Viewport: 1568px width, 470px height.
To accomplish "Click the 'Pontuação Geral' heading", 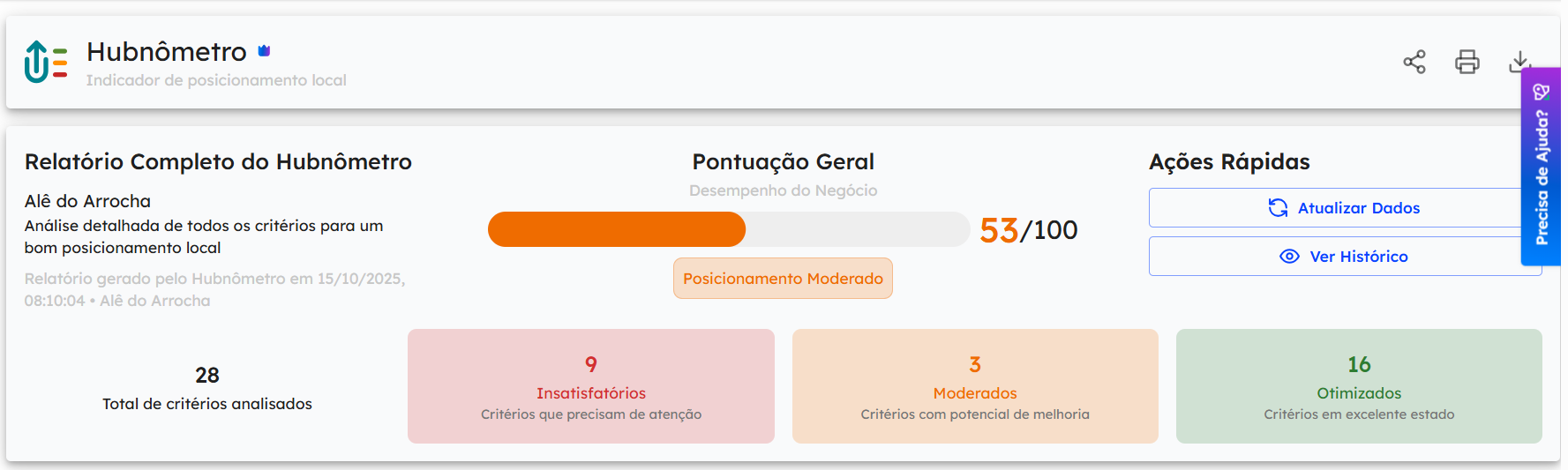I will pos(783,162).
